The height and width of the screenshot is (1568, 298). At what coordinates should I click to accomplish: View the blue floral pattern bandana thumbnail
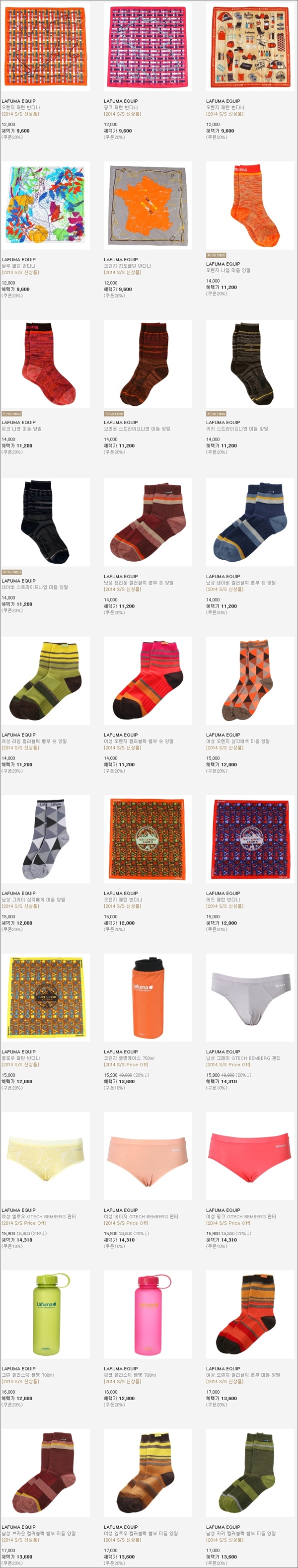pyautogui.click(x=46, y=205)
